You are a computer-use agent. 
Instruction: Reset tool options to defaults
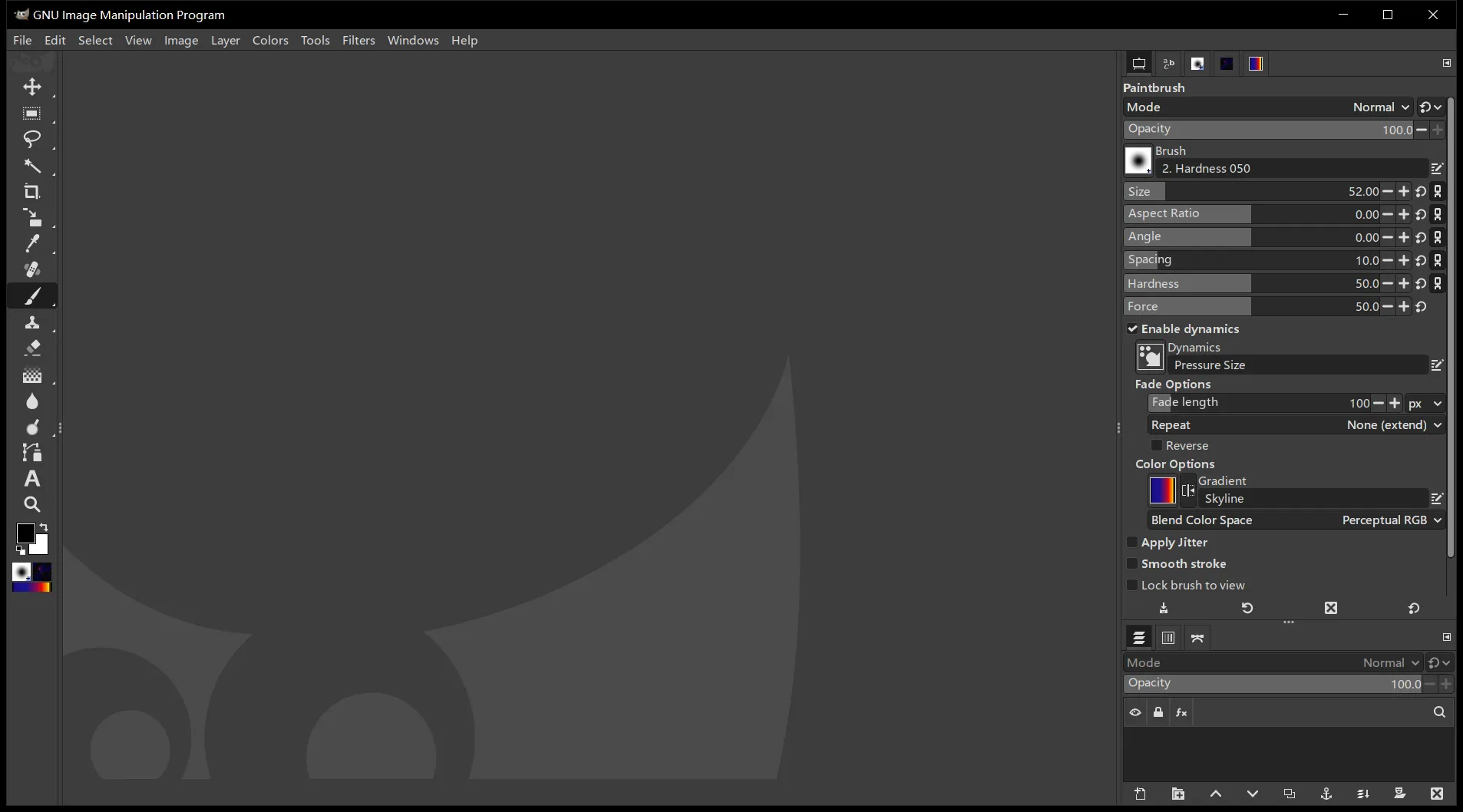[1414, 608]
